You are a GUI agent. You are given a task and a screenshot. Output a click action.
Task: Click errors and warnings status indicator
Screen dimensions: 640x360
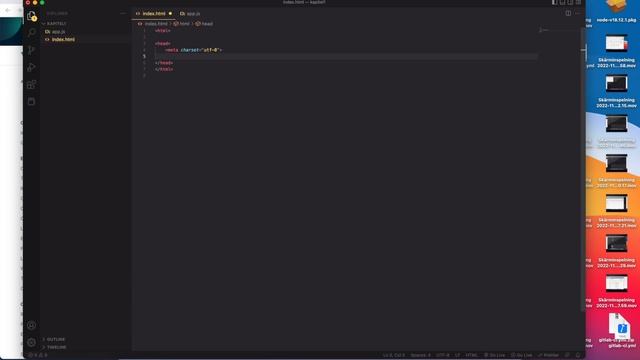click(38, 355)
